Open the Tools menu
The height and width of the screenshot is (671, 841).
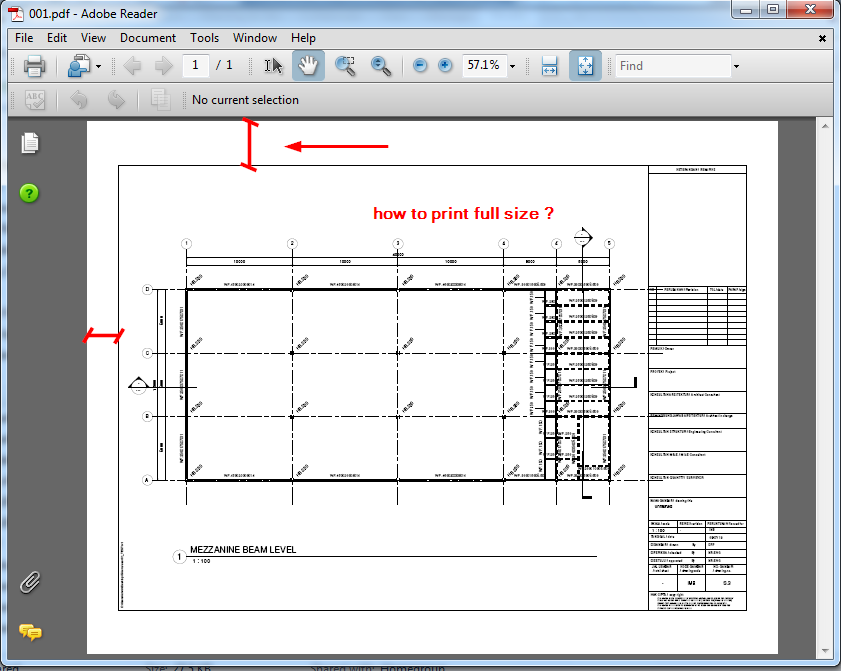point(204,38)
